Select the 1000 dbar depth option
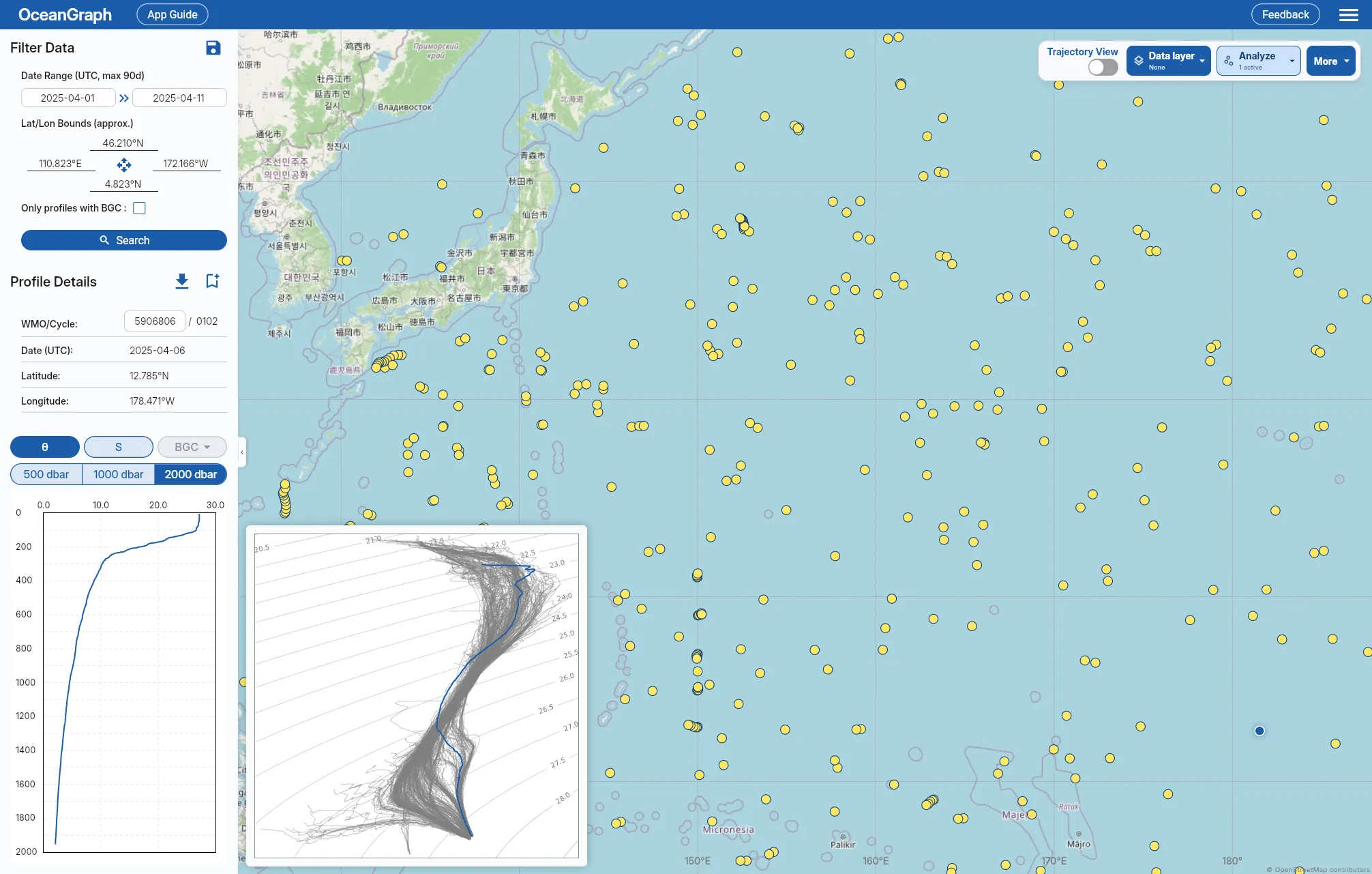Viewport: 1372px width, 874px height. point(119,474)
